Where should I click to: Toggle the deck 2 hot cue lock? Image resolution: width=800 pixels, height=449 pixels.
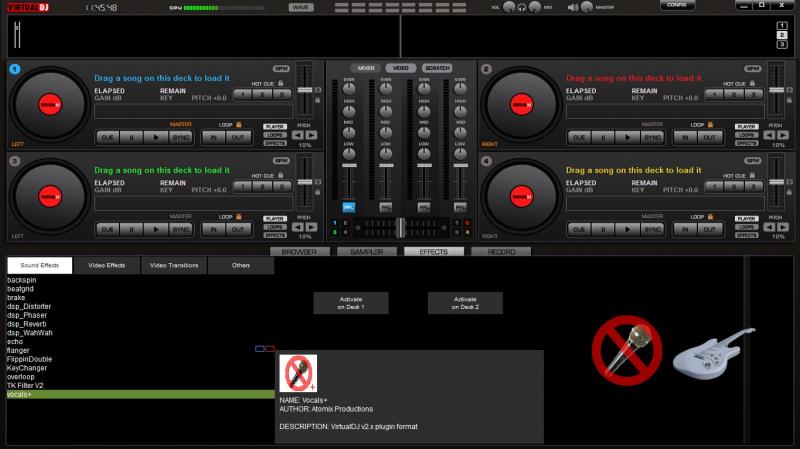(752, 83)
